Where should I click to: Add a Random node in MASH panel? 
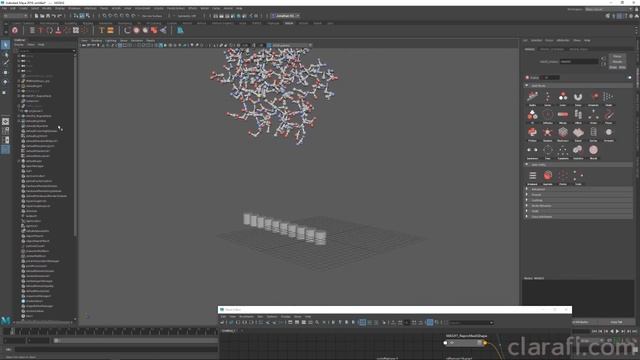pos(547,133)
